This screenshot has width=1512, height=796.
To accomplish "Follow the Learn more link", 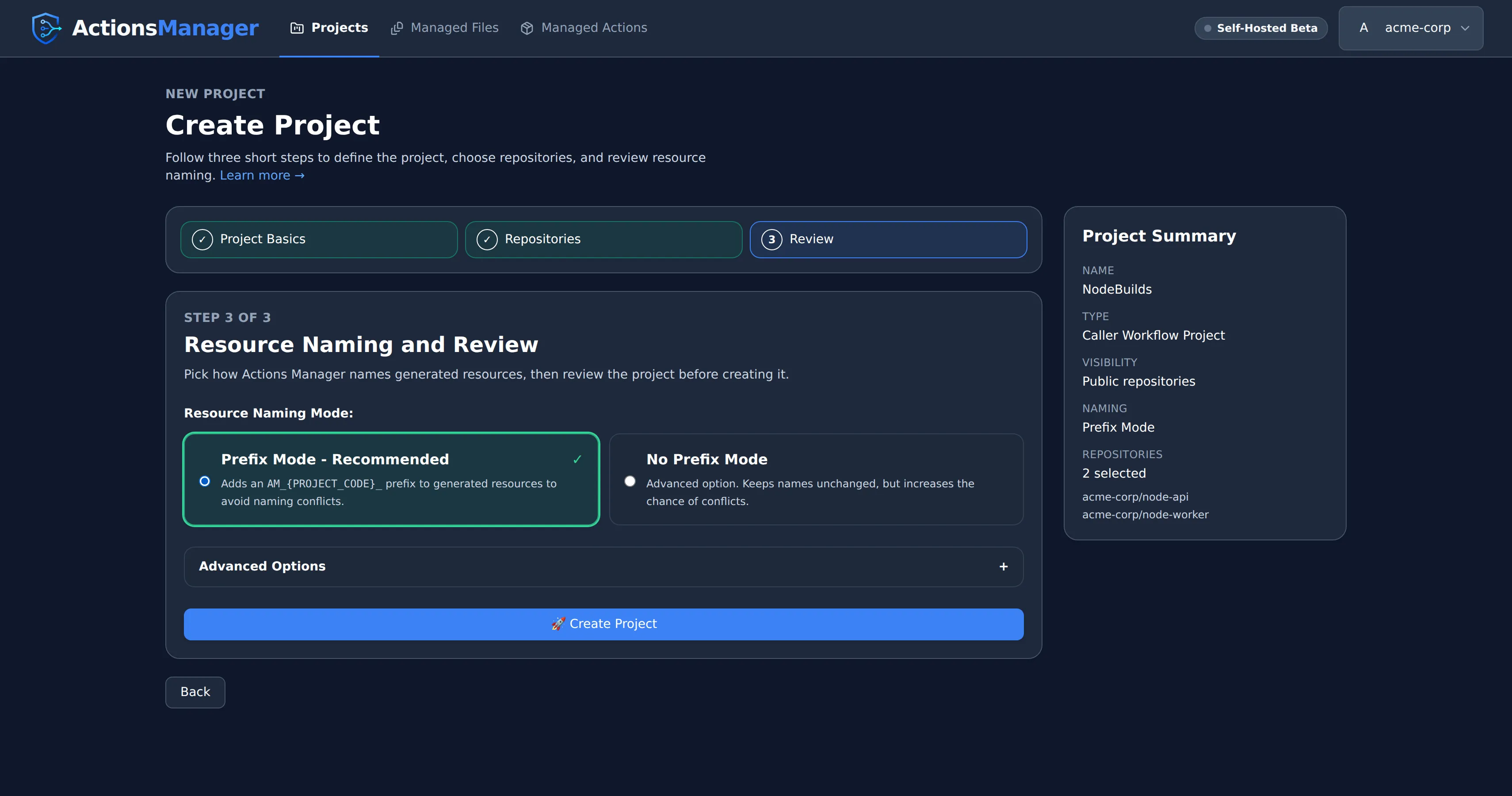I will pyautogui.click(x=262, y=176).
